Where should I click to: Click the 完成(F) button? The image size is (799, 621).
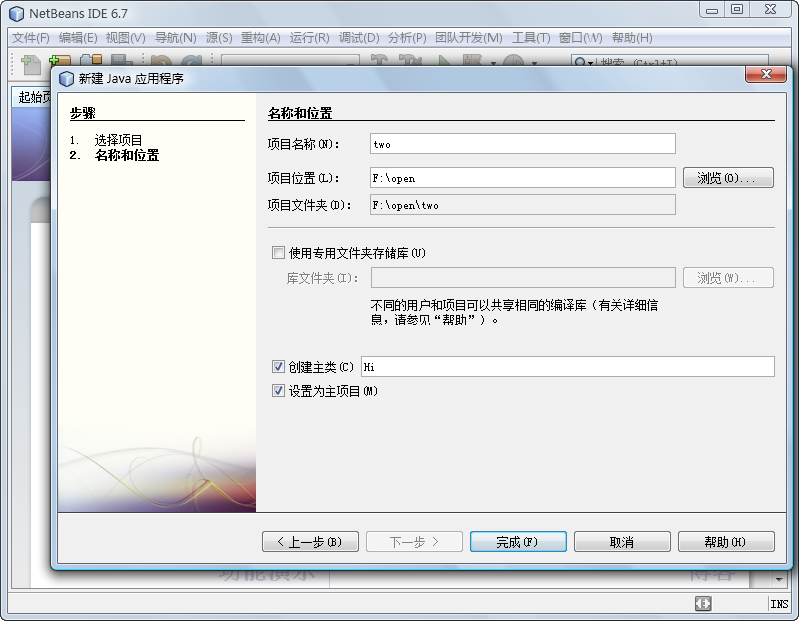(518, 542)
